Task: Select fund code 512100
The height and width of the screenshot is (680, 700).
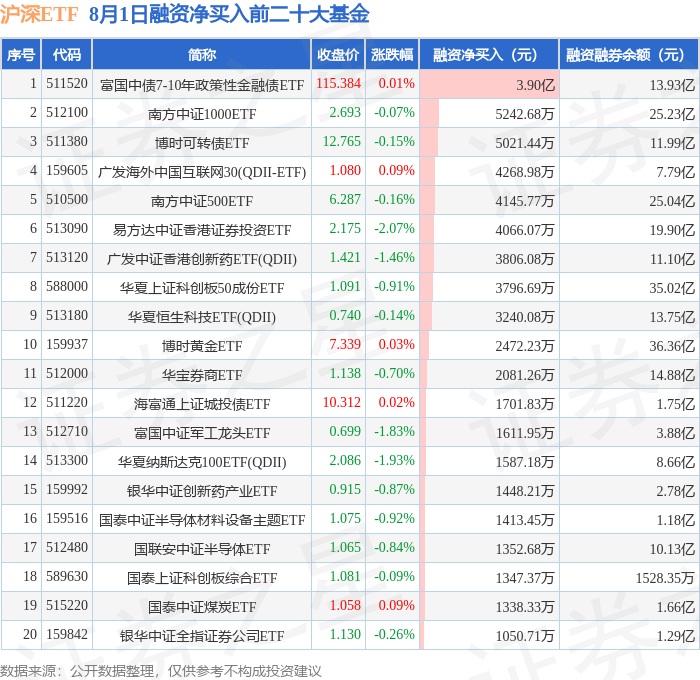Action: (x=67, y=113)
